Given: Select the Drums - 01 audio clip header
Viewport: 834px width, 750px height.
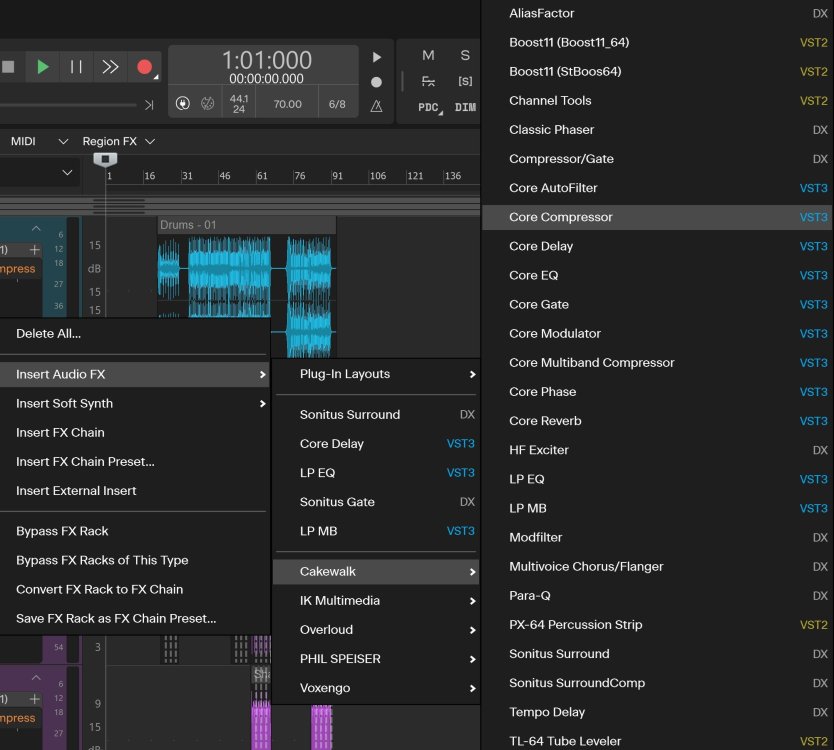Looking at the screenshot, I should click(x=247, y=225).
